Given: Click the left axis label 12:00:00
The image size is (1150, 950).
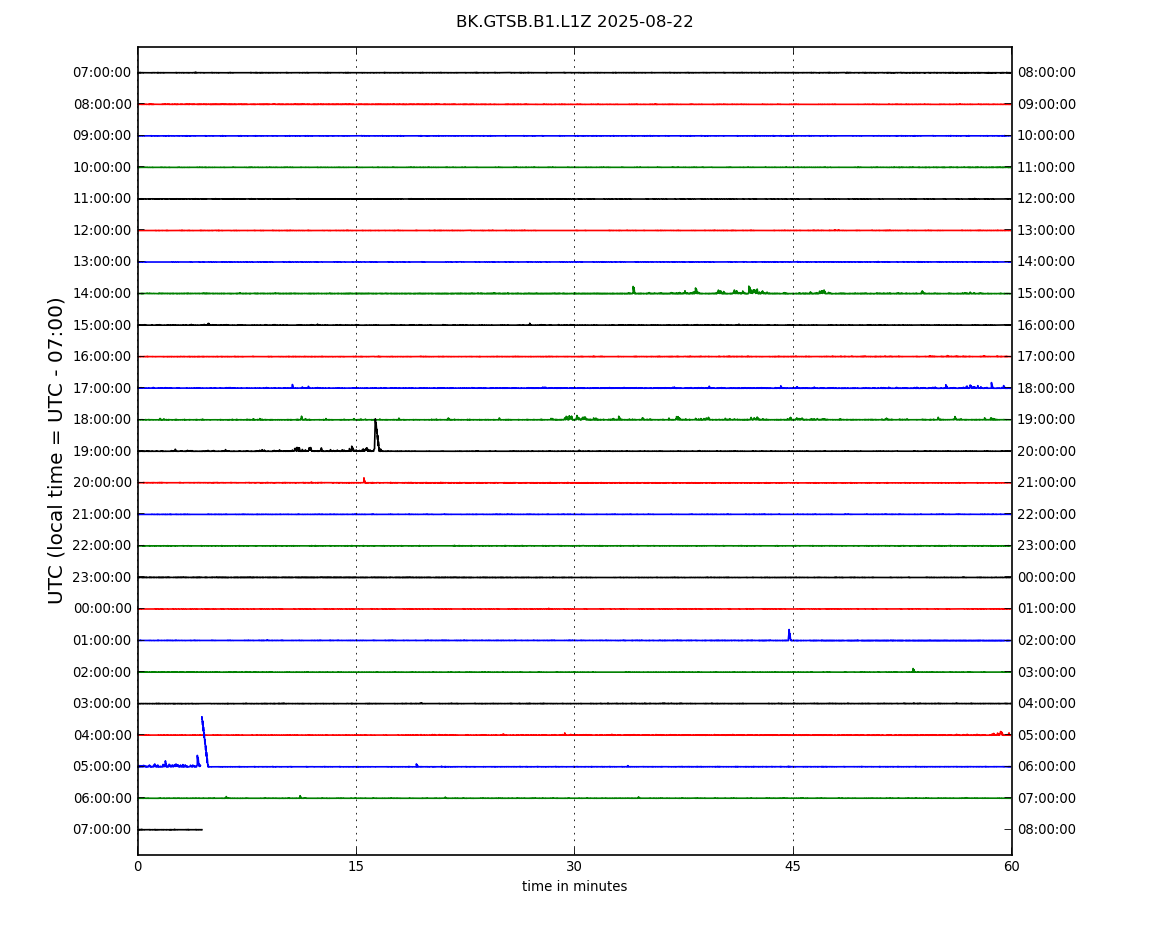Looking at the screenshot, I should (x=102, y=230).
